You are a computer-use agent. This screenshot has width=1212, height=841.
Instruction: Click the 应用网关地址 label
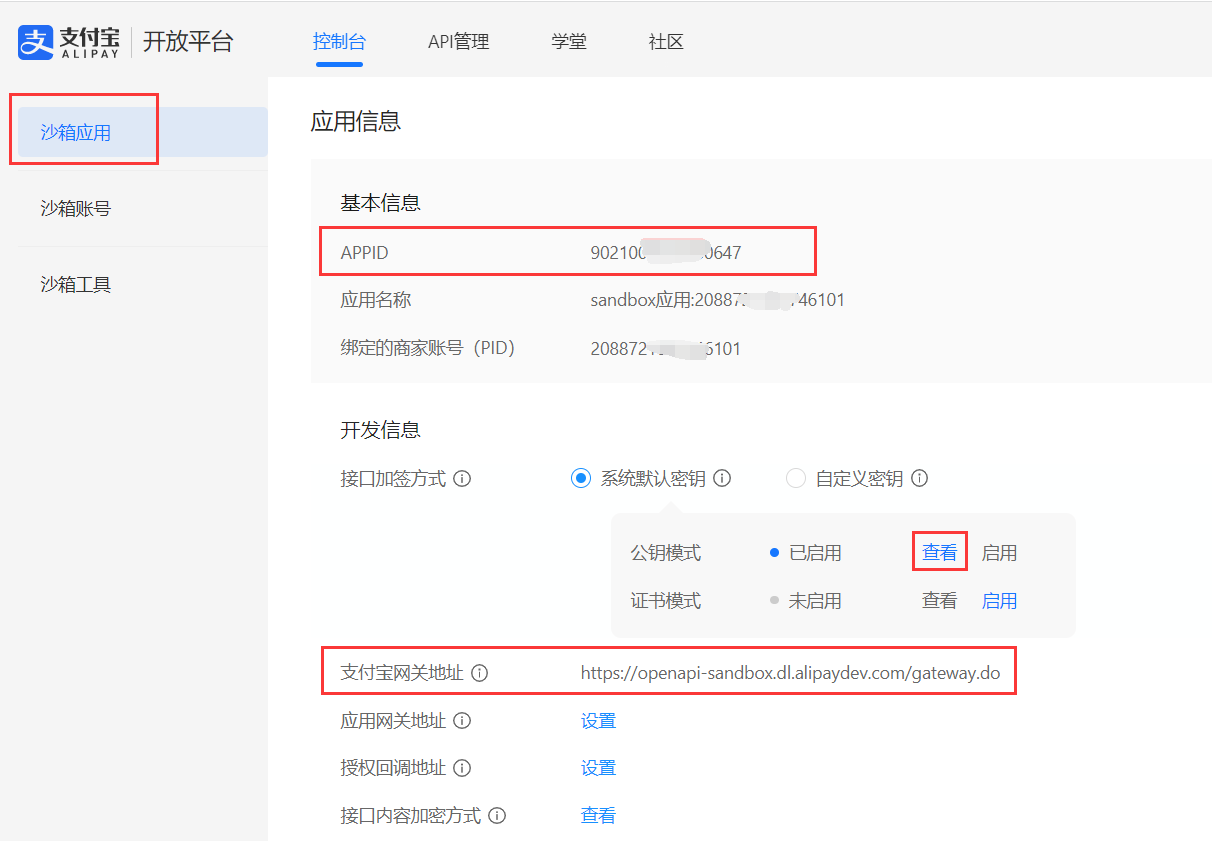pyautogui.click(x=394, y=721)
